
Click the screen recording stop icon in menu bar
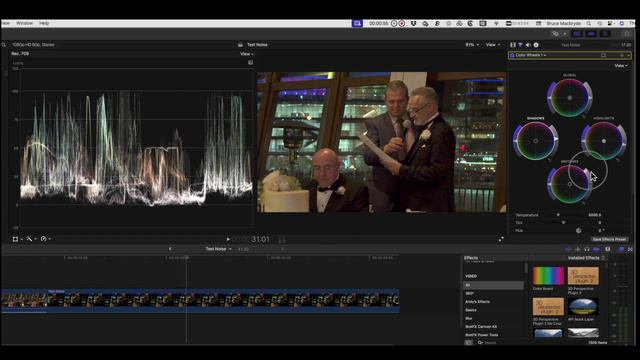pyautogui.click(x=402, y=24)
